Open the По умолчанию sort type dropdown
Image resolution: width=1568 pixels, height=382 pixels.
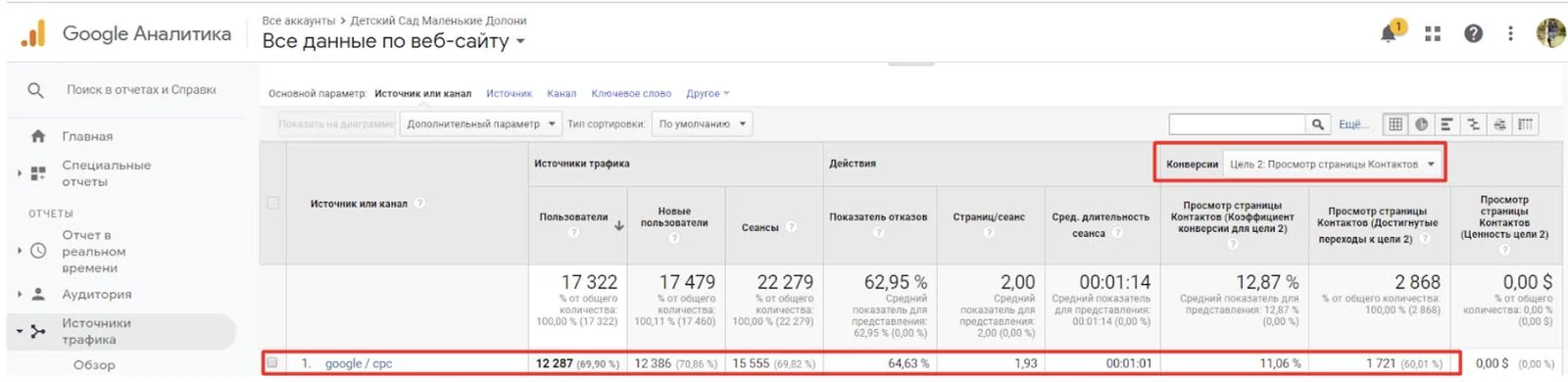click(703, 124)
